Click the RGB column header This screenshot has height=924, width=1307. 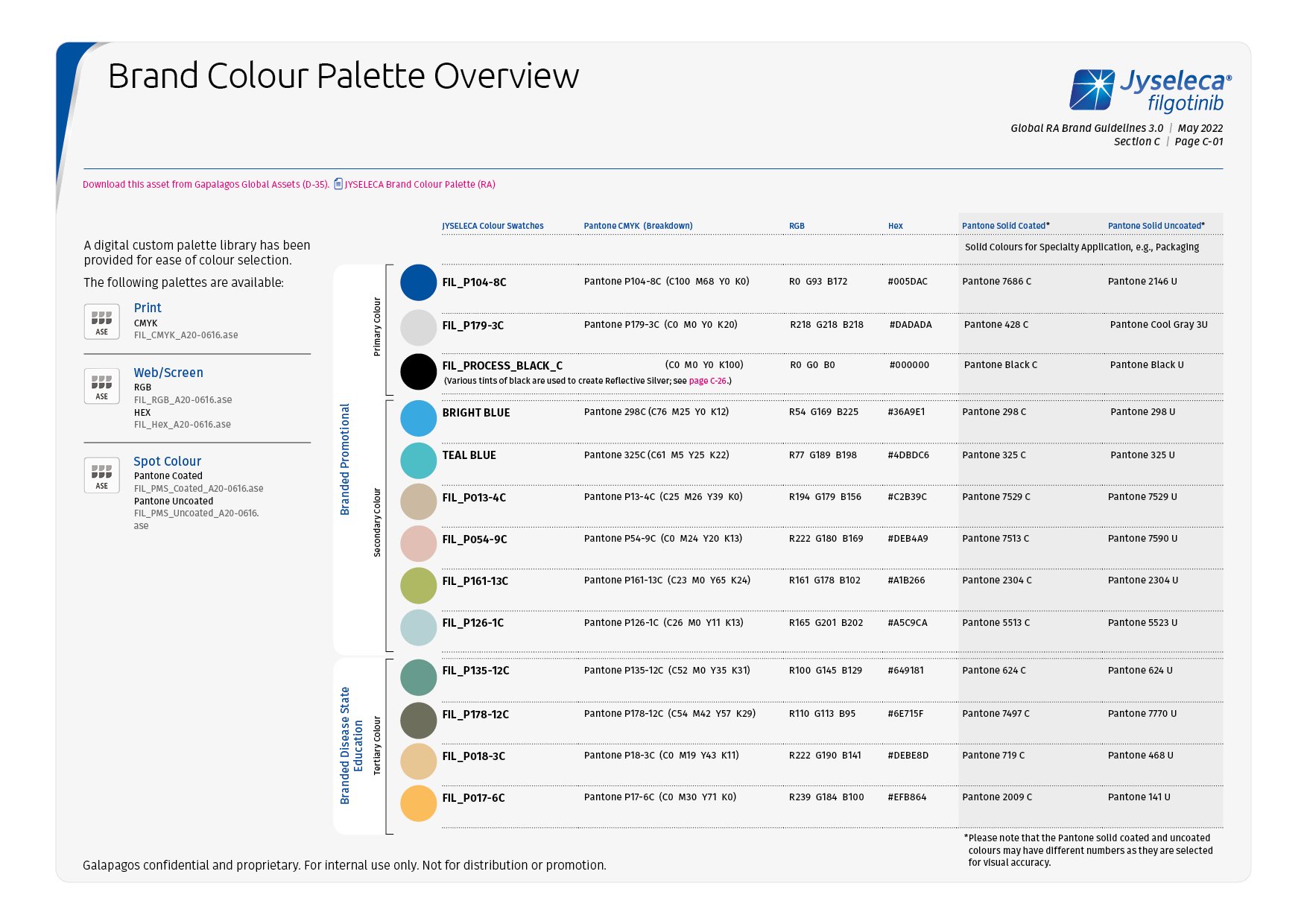[x=797, y=226]
